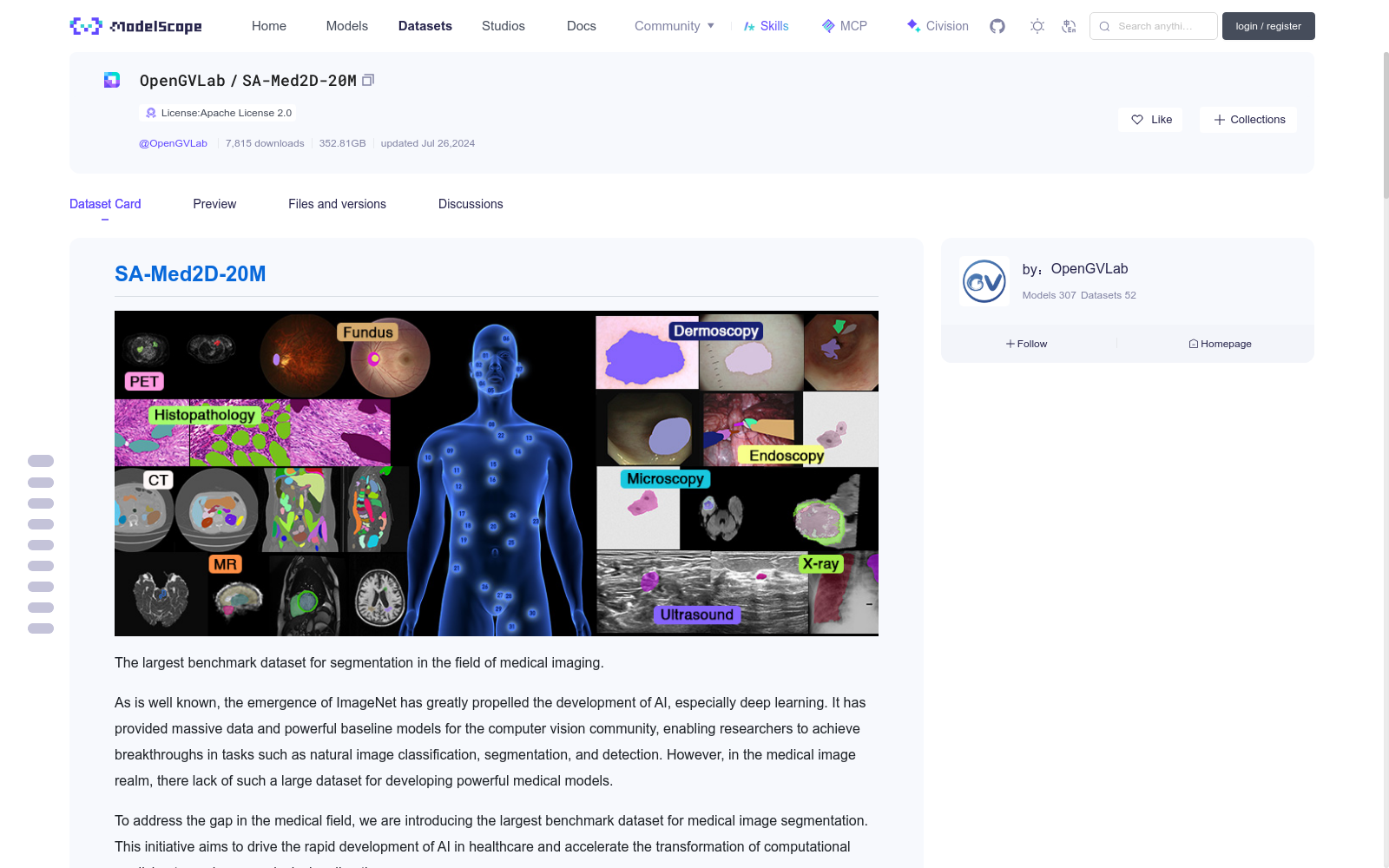
Task: Open the OpenGVLab Homepage link
Action: coord(1220,344)
